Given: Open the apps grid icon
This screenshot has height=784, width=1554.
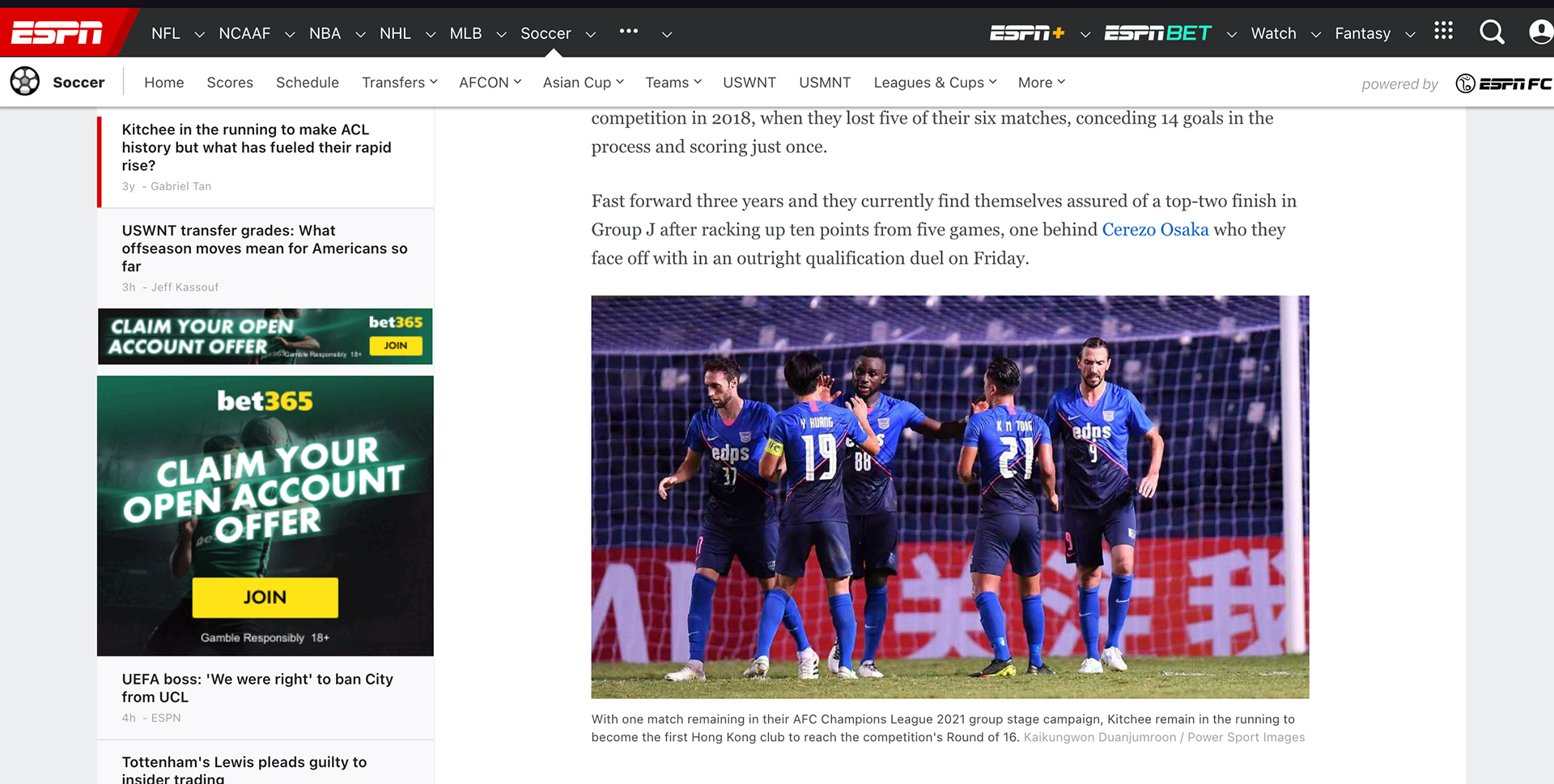Looking at the screenshot, I should point(1443,31).
